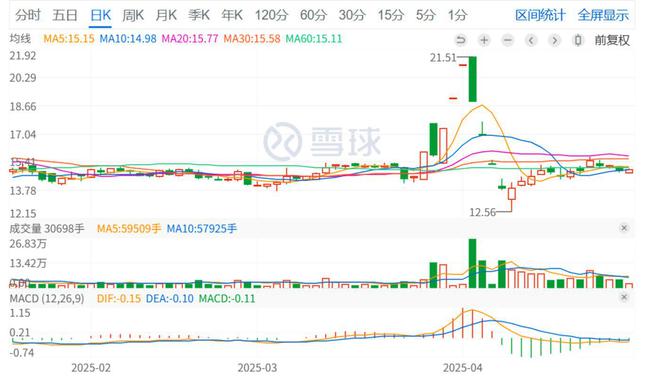Close the MACD indicator panel

[x=624, y=297]
